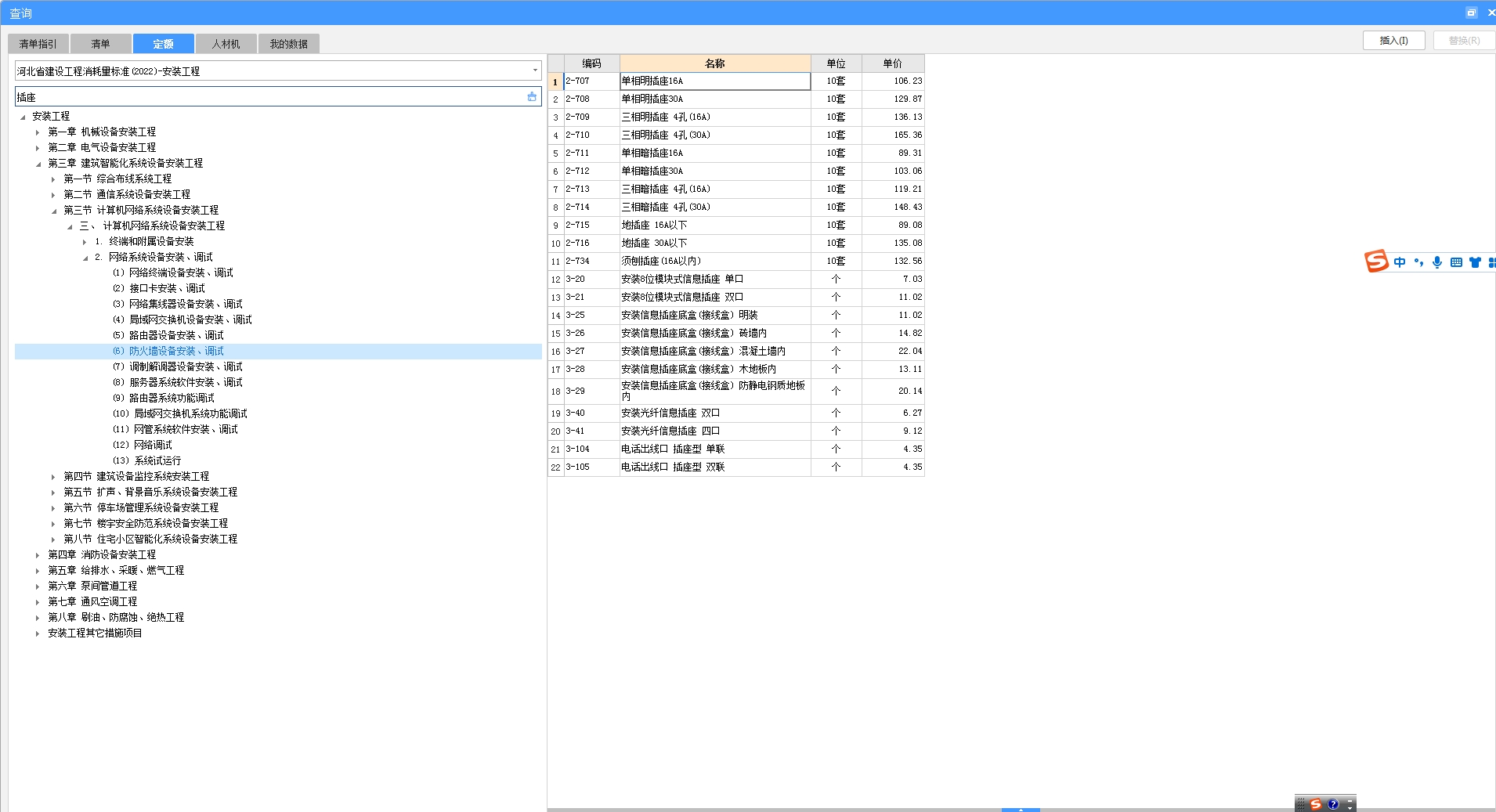Collapse 2. 网络系统设备安装、调试
1496x812 pixels.
coord(85,258)
